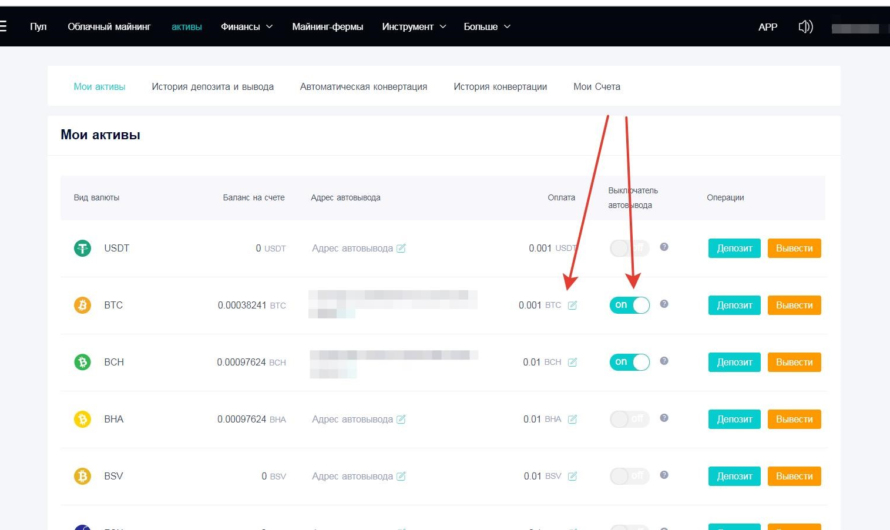Click USDT payment value 0.001

(540, 248)
